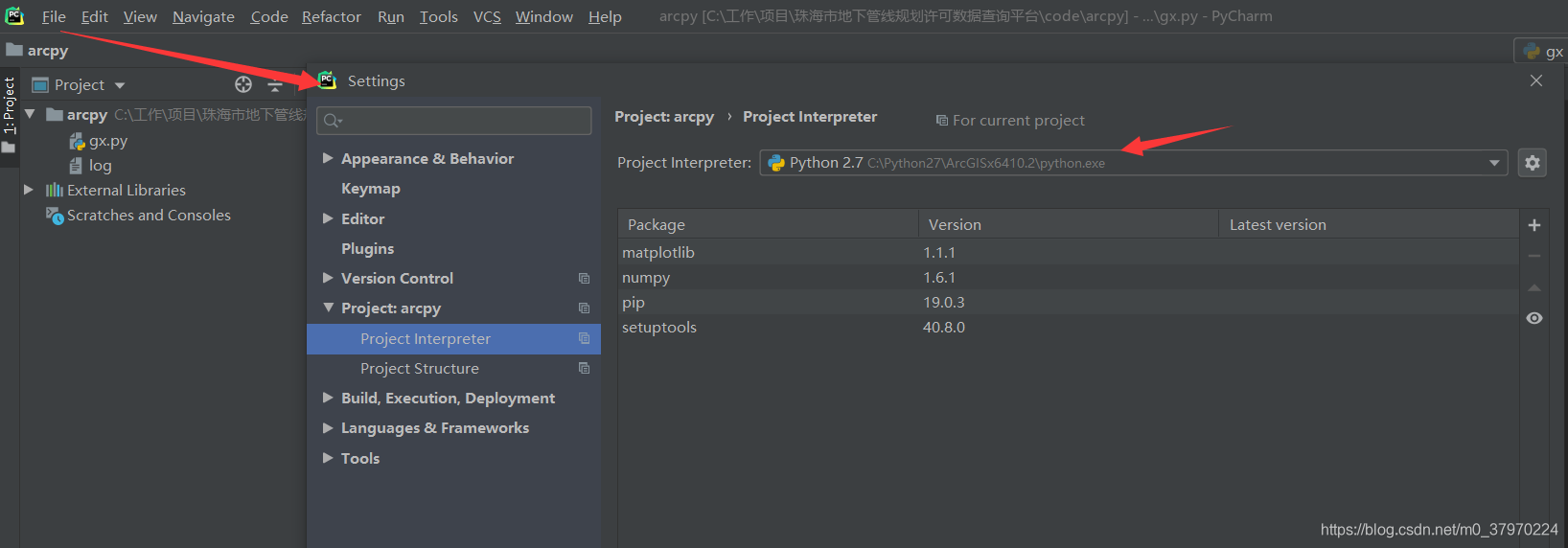The height and width of the screenshot is (548, 1568).
Task: Click the Version column header
Action: point(1068,224)
